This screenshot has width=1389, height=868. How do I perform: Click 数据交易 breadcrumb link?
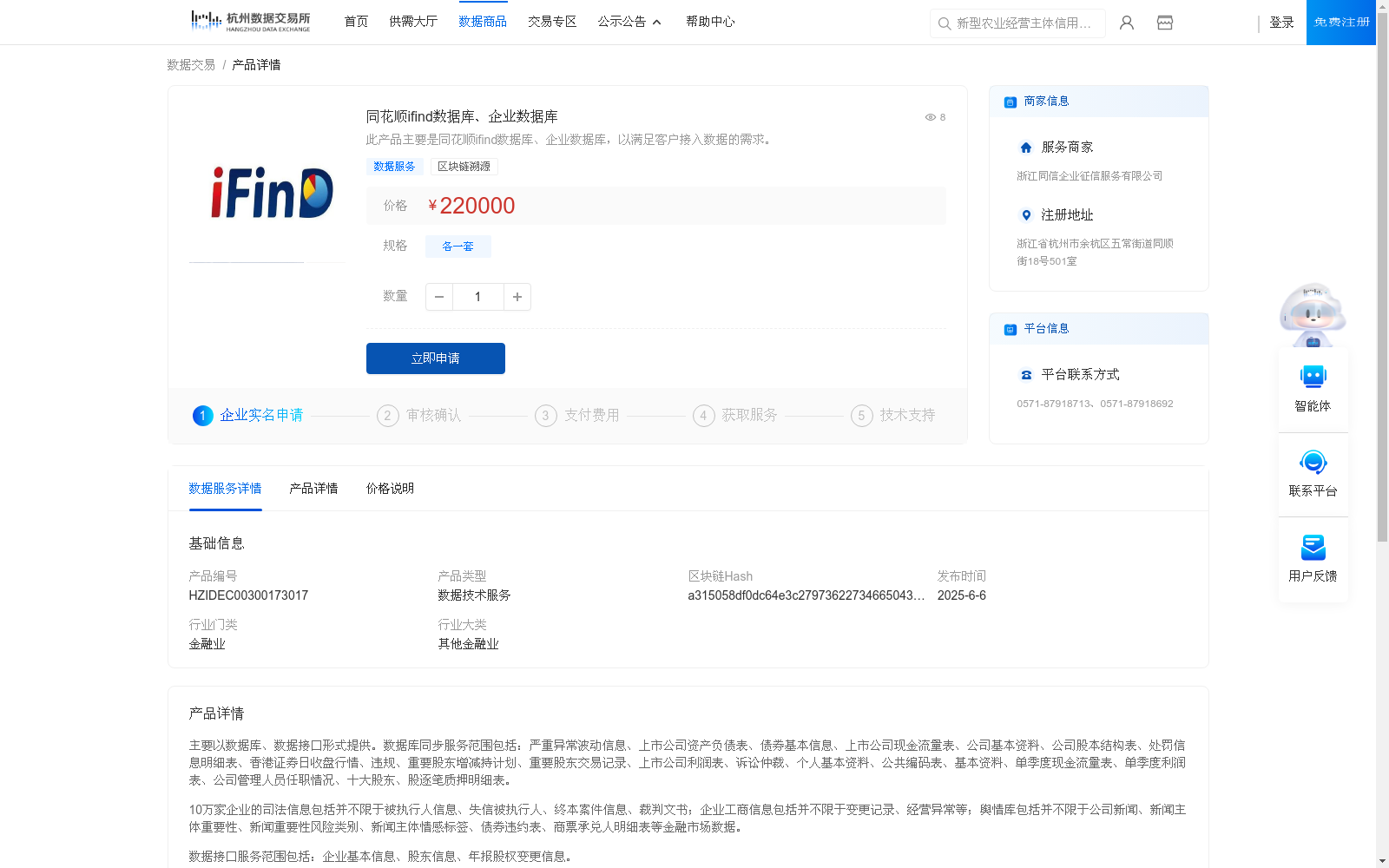click(191, 65)
